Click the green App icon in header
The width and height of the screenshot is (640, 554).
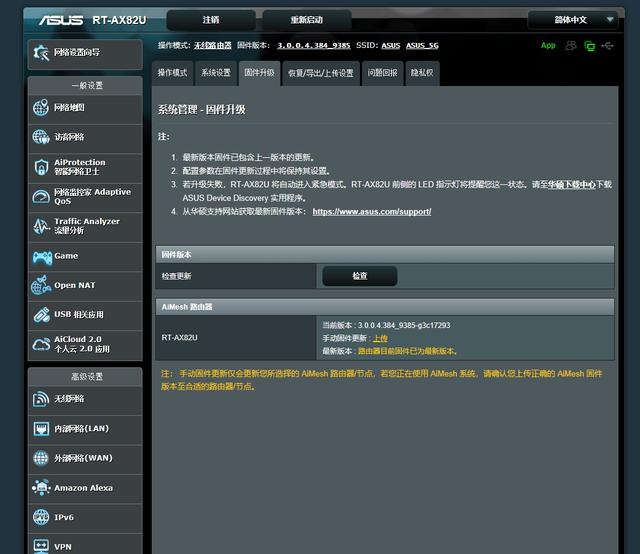548,45
